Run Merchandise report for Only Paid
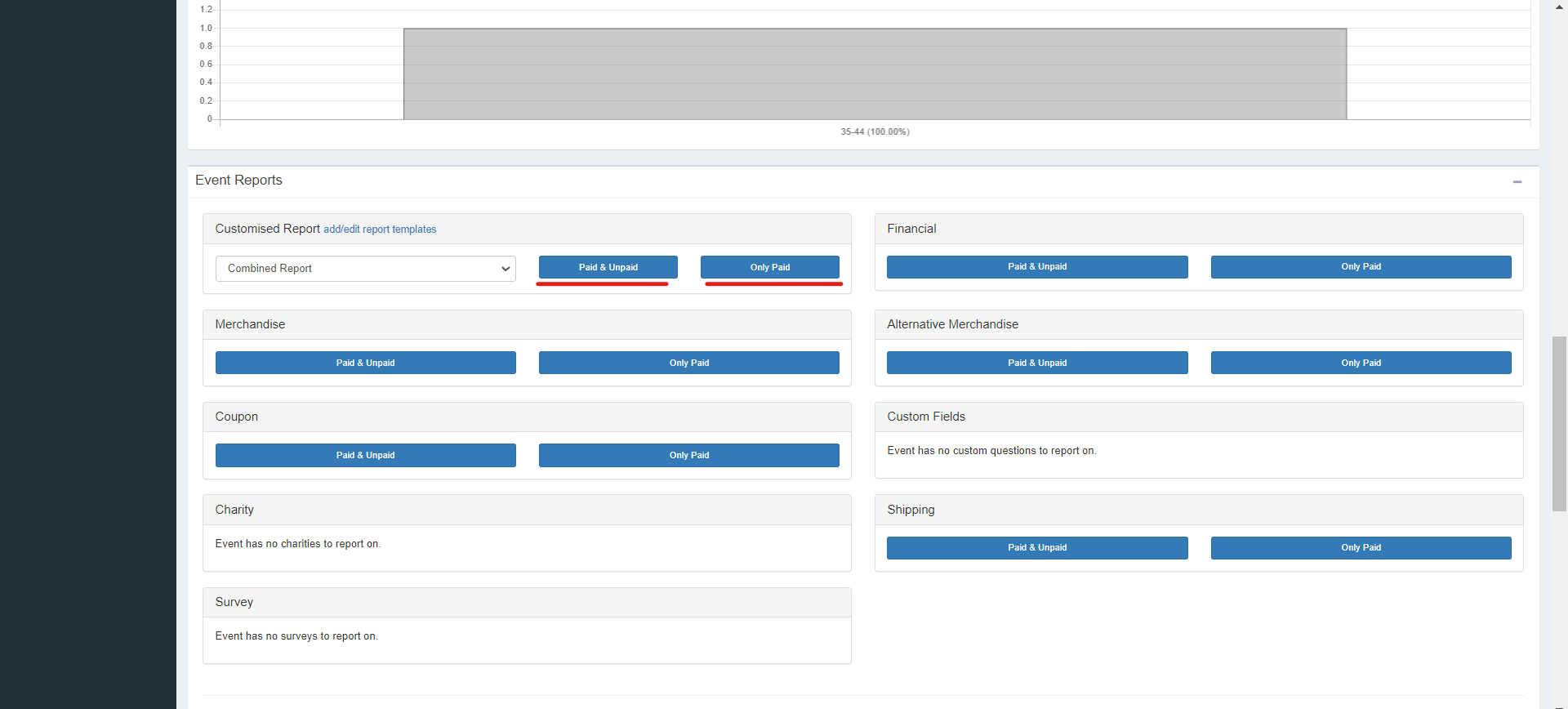1568x709 pixels. (x=688, y=363)
